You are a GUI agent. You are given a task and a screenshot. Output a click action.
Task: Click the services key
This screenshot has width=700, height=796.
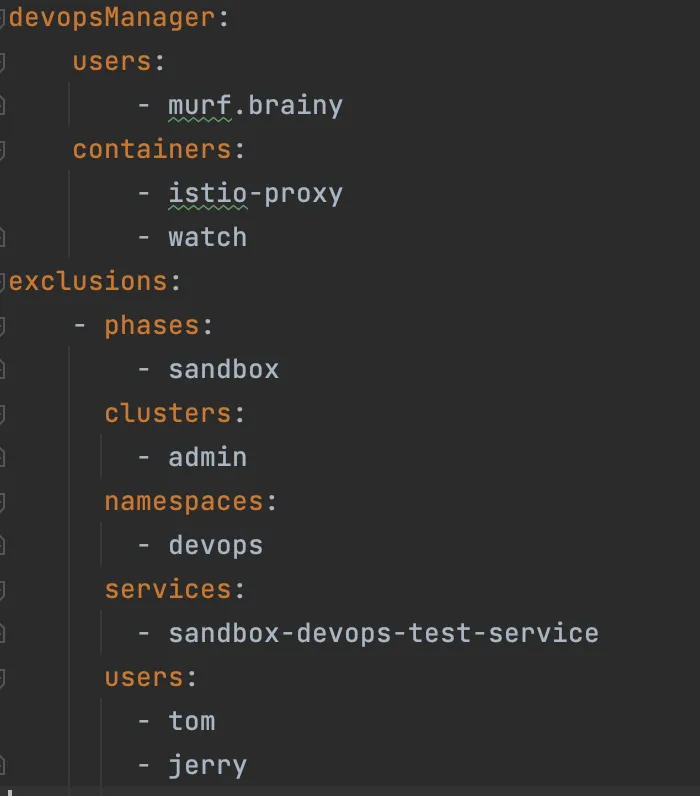168,590
